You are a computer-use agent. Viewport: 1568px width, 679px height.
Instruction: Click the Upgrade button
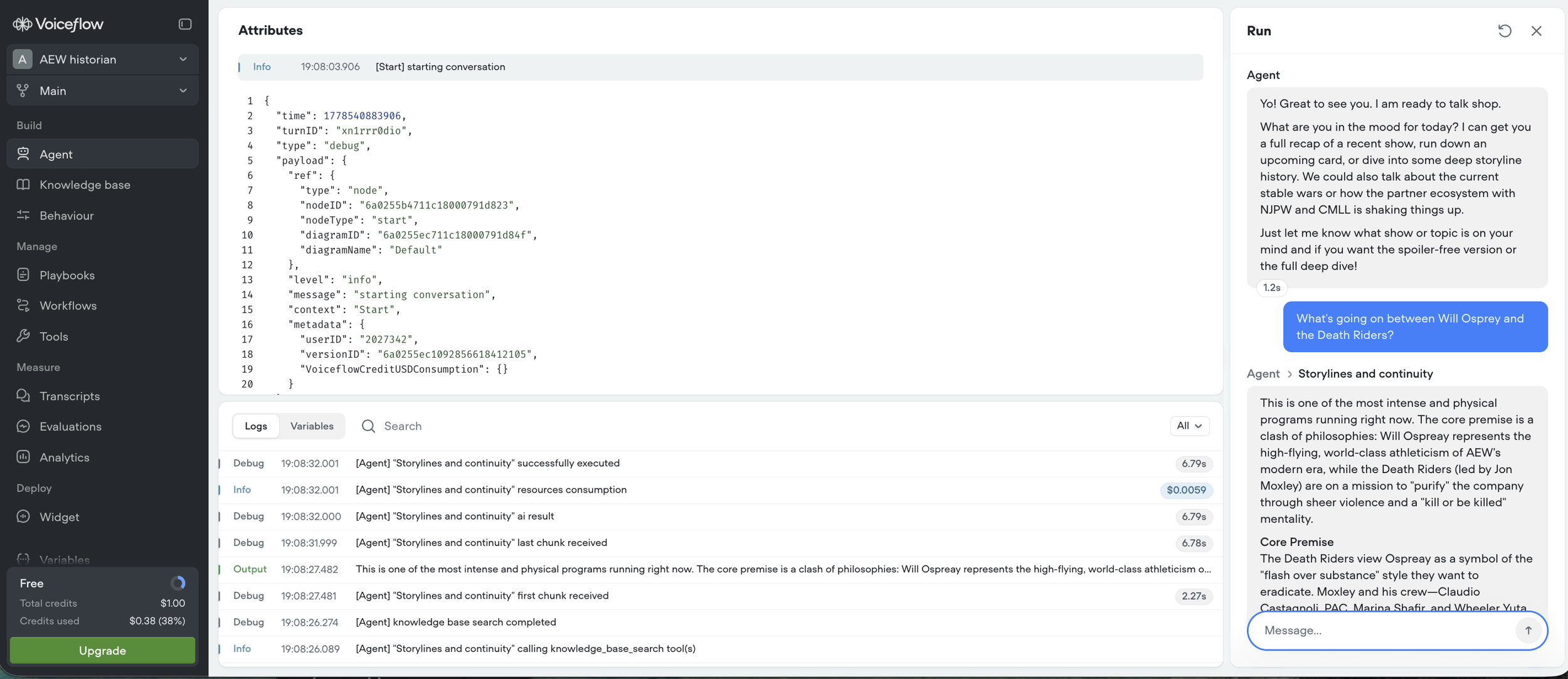tap(103, 651)
